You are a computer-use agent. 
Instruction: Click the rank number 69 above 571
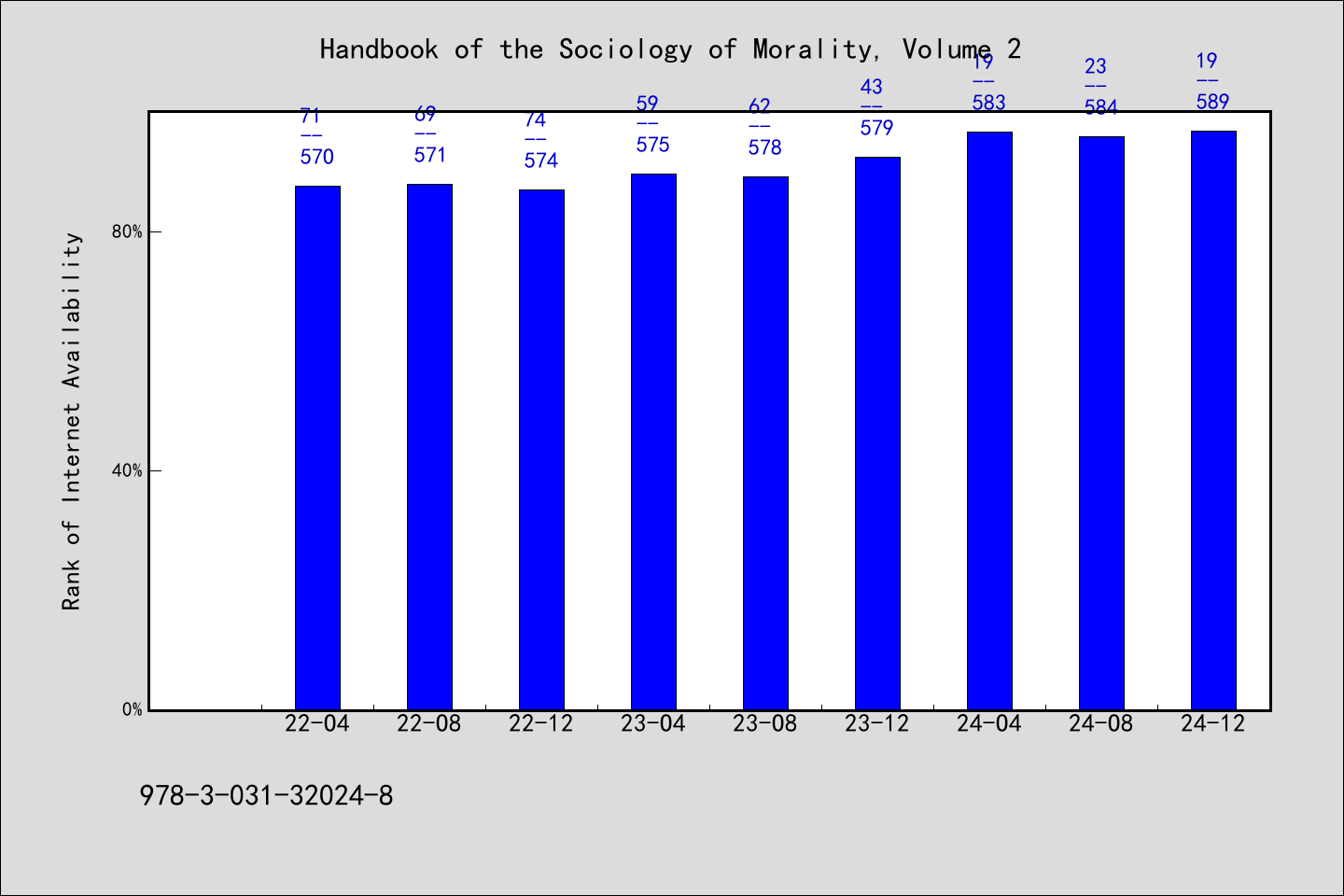425,114
